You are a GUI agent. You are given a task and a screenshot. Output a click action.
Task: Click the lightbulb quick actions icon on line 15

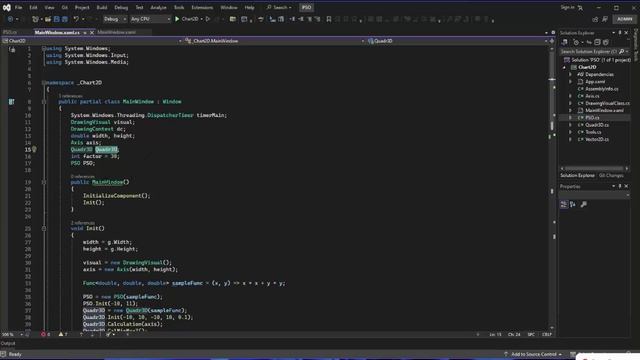[x=34, y=149]
